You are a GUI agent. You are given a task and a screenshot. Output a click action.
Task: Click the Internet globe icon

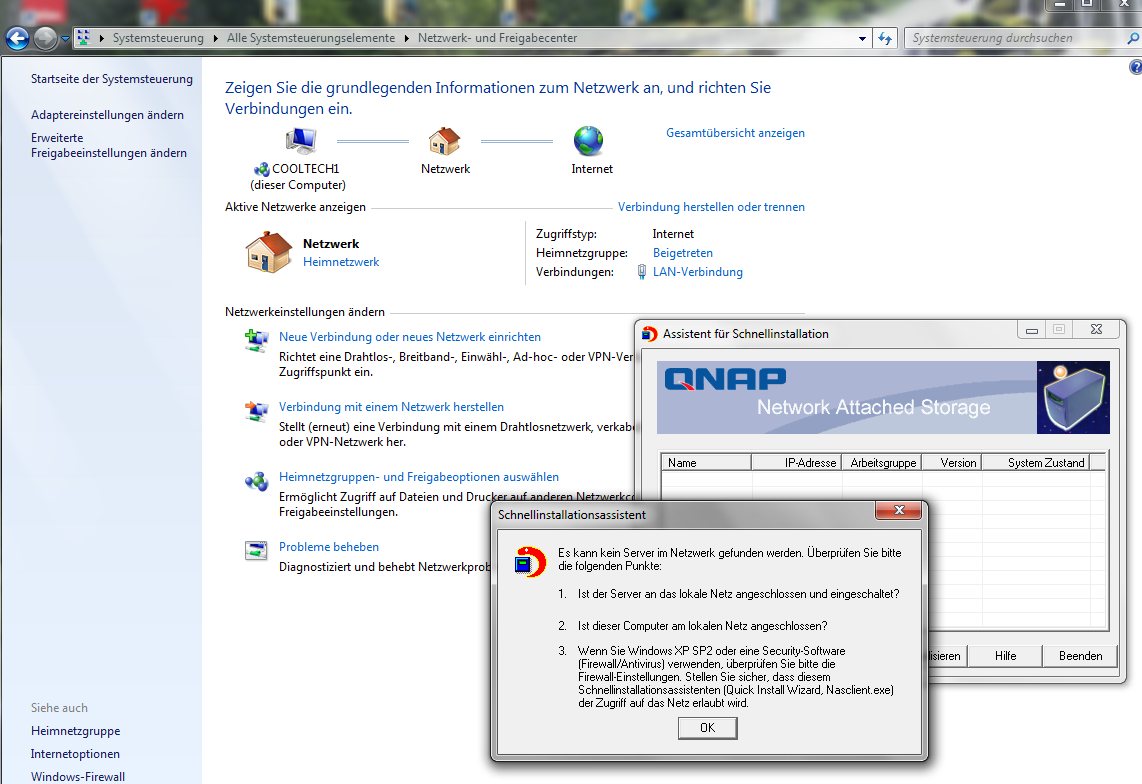[589, 140]
